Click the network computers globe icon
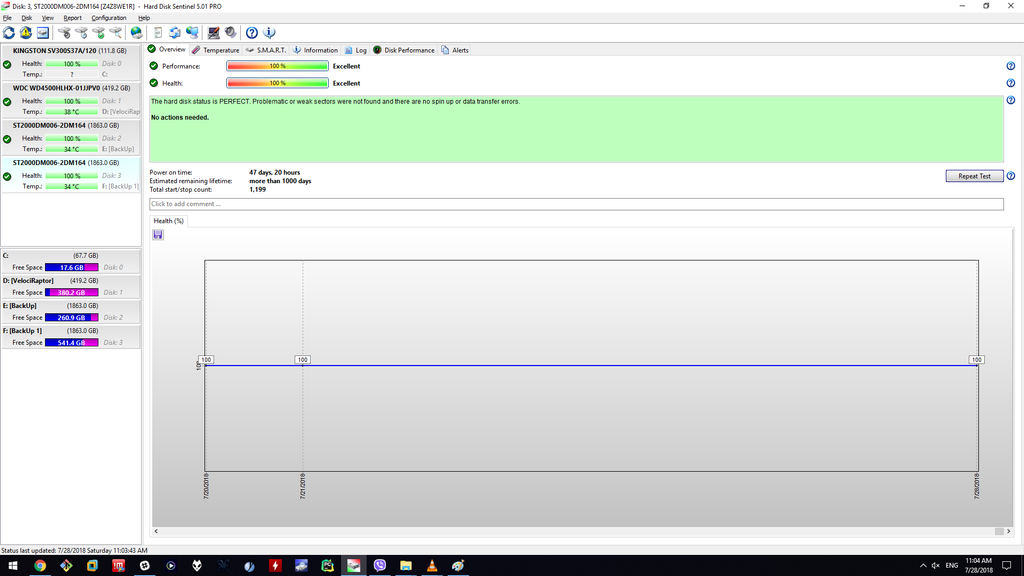This screenshot has width=1024, height=576. [192, 33]
